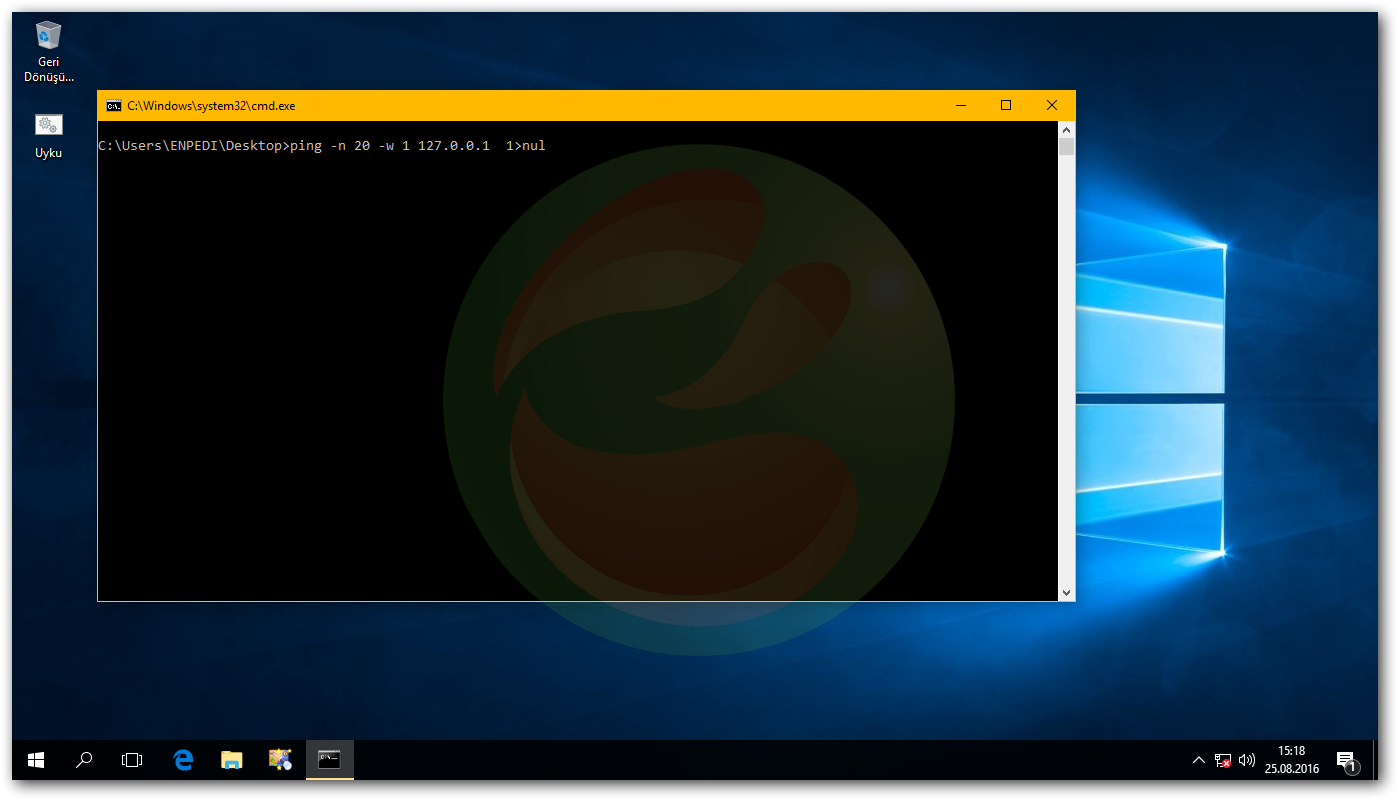Open the Windows Start menu
Image resolution: width=1398 pixels, height=800 pixels.
36,760
